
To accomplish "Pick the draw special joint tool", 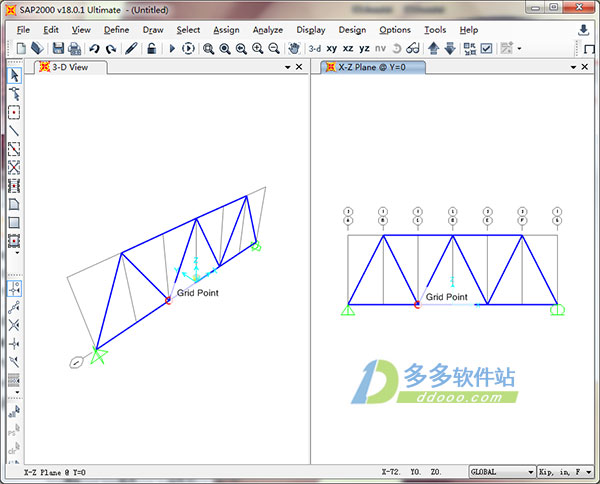I will pyautogui.click(x=14, y=112).
